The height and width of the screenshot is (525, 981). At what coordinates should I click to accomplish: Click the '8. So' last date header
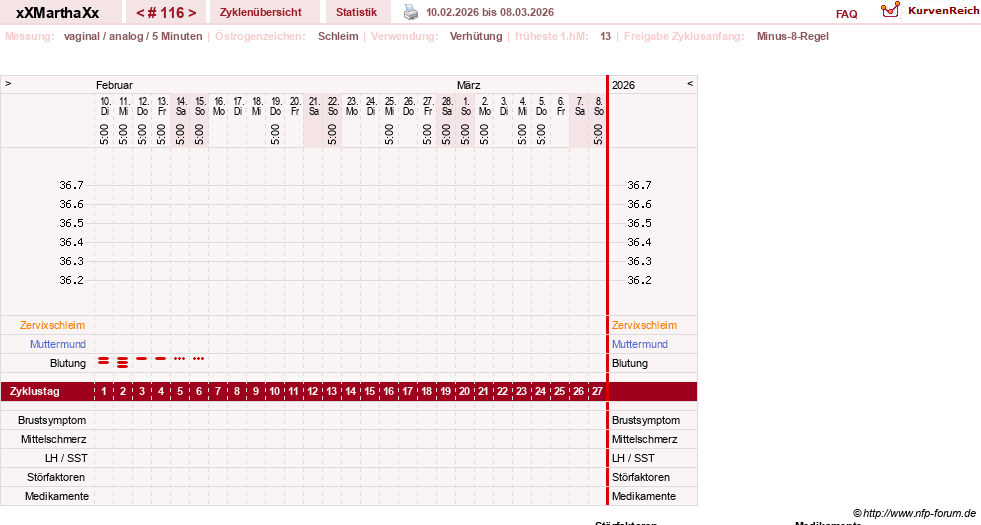tap(599, 106)
